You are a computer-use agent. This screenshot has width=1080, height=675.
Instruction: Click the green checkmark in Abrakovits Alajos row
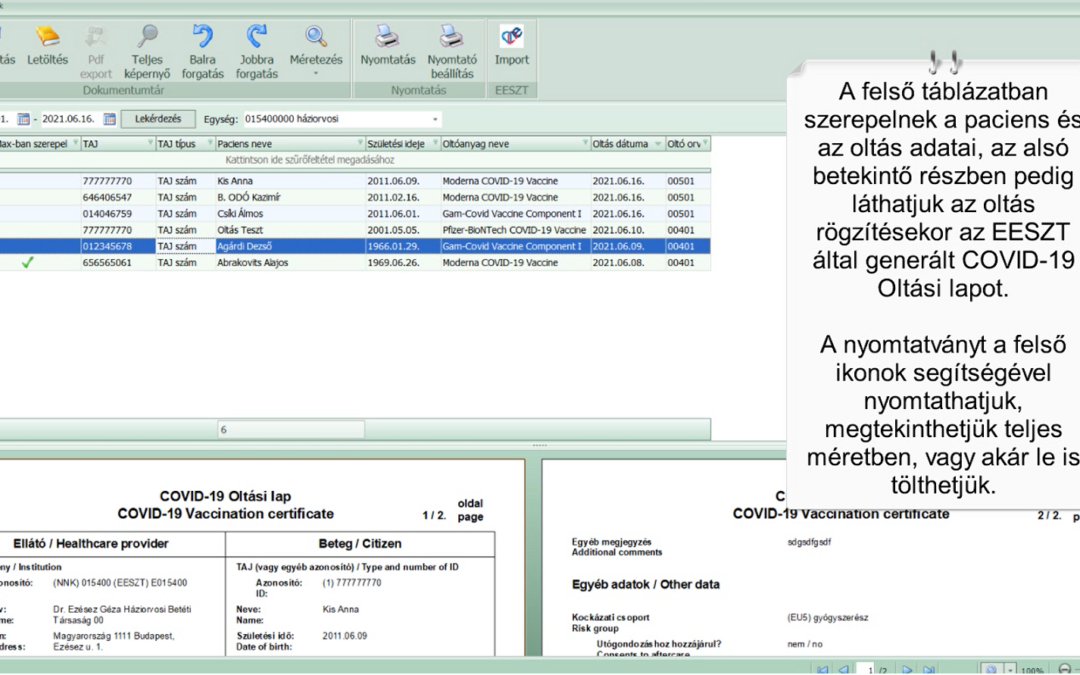coord(27,263)
